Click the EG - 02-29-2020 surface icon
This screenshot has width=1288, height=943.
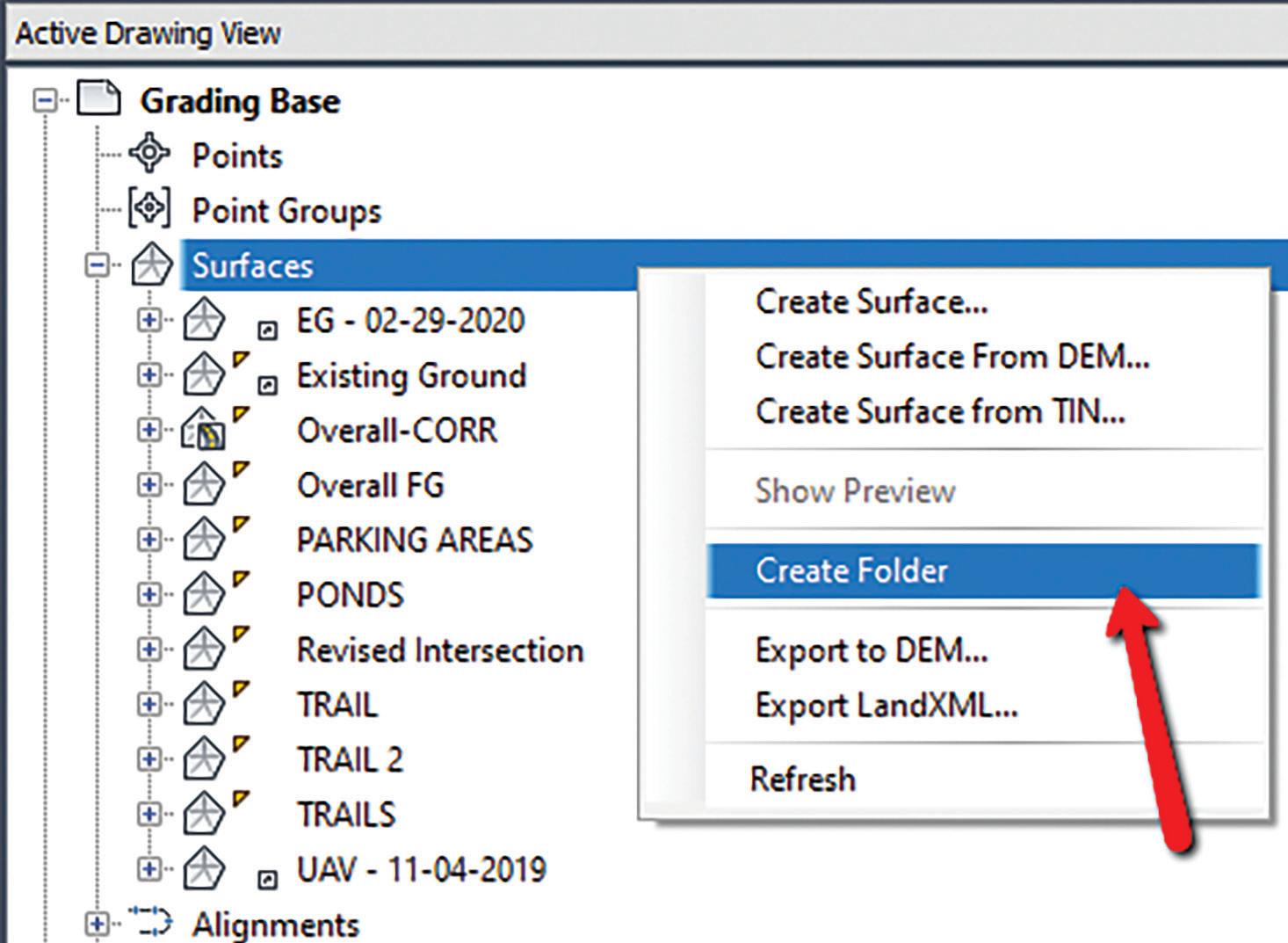pyautogui.click(x=204, y=319)
